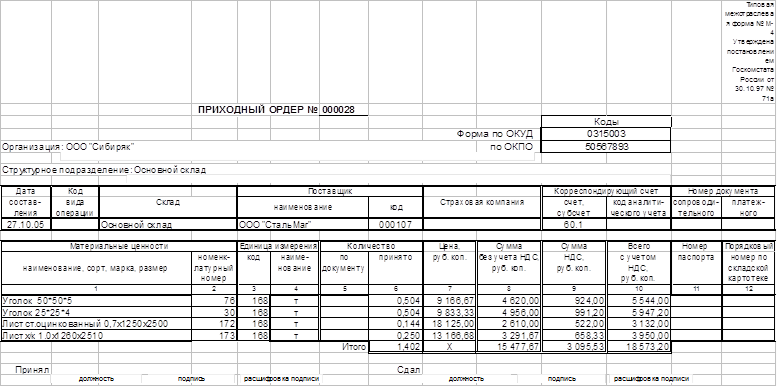Select the Уголок 25*25*4 item cell

(96, 312)
